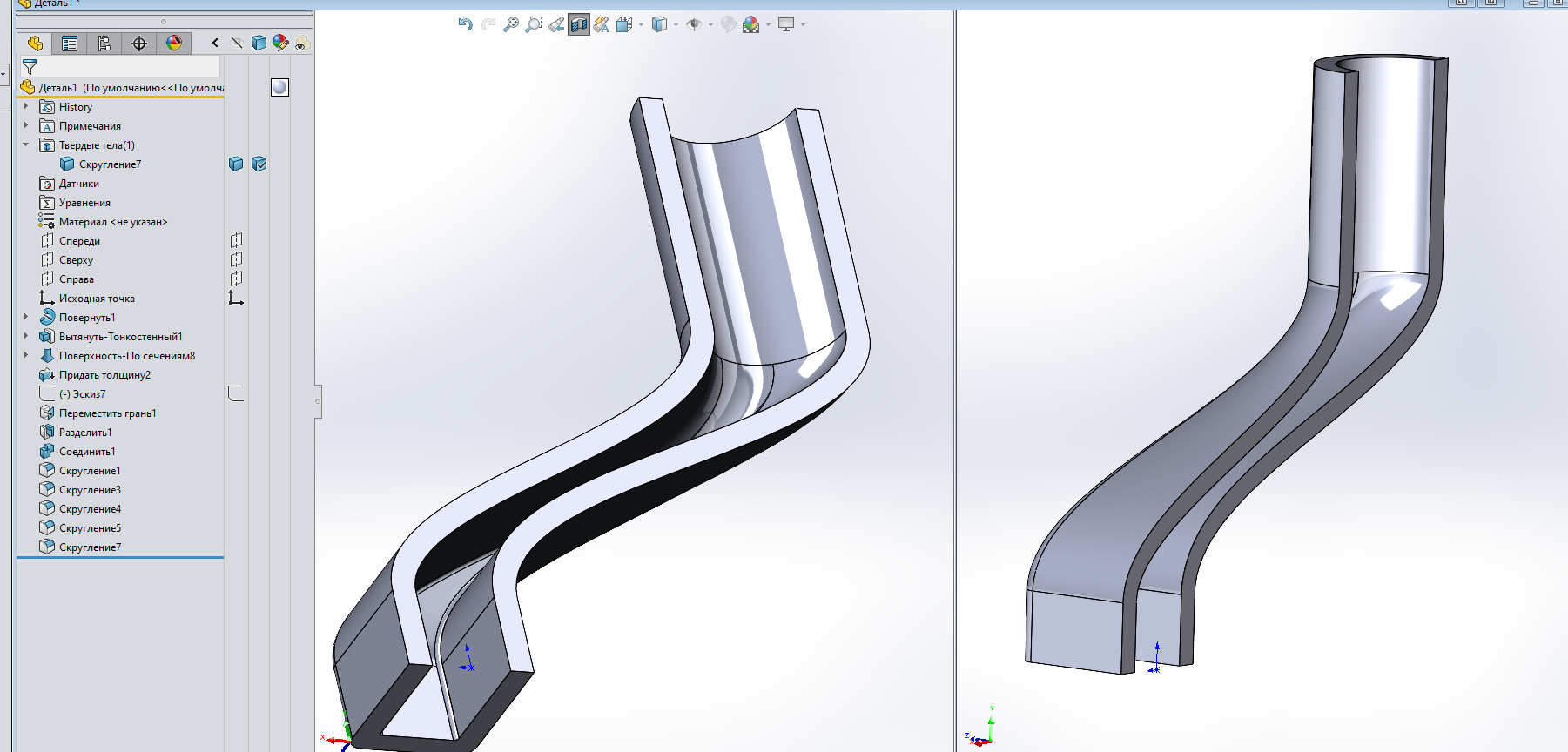This screenshot has height=752, width=1568.
Task: Select the Примечания annotations icon
Action: 47,126
